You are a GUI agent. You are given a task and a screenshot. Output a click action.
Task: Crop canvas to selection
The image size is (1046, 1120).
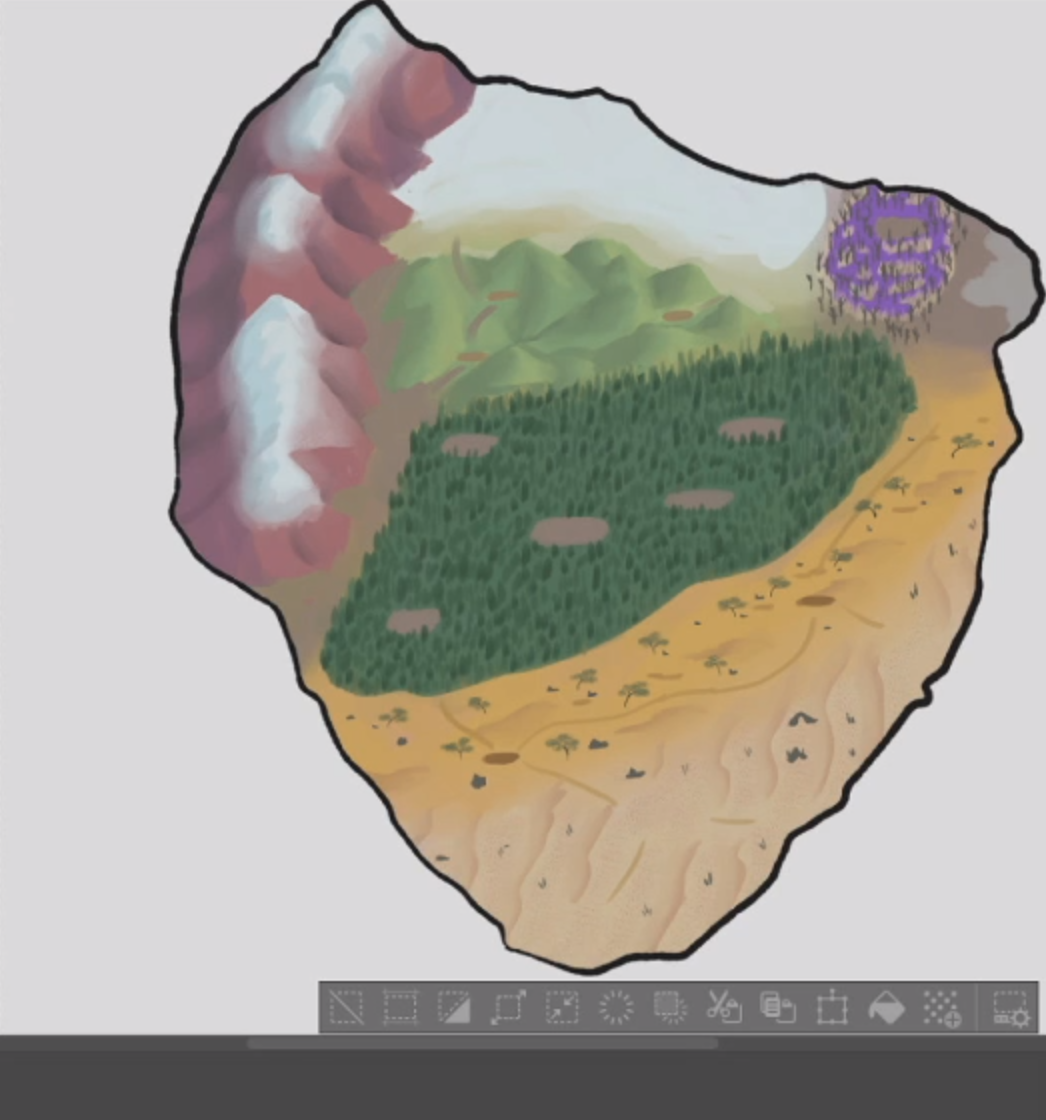coord(400,1007)
